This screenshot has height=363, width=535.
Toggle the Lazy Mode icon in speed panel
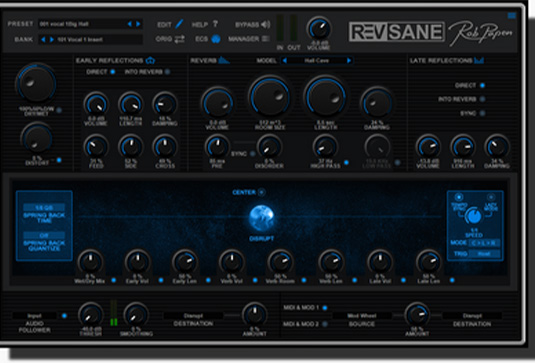coord(491,197)
